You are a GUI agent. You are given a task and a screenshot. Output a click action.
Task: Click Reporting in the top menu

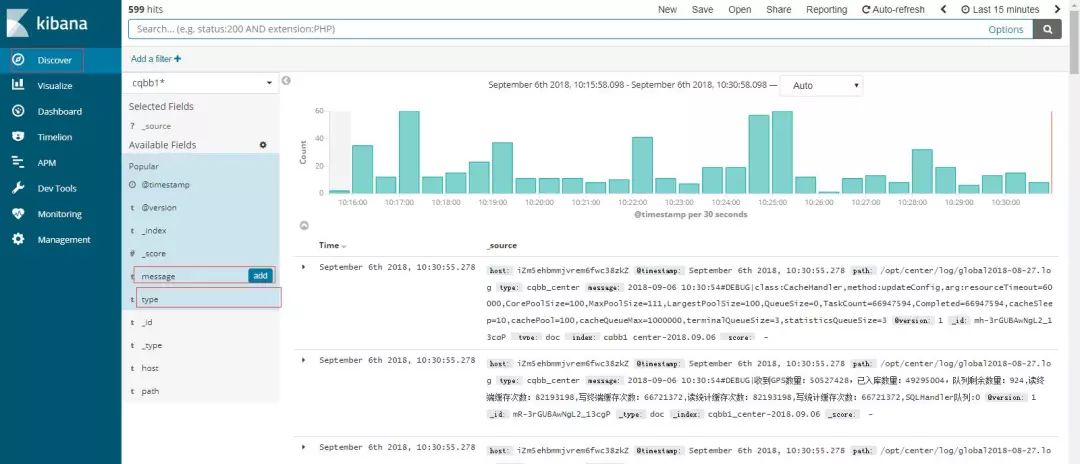827,10
